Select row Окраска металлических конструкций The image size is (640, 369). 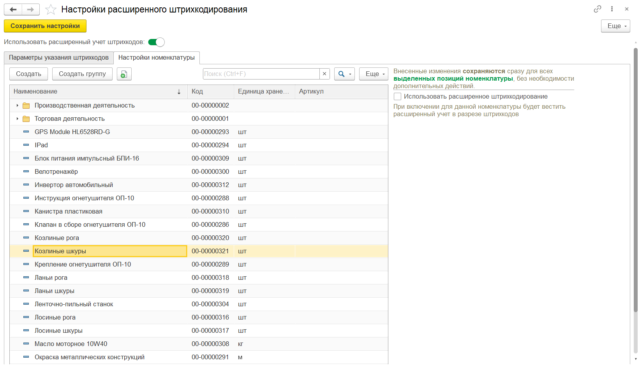click(199, 357)
